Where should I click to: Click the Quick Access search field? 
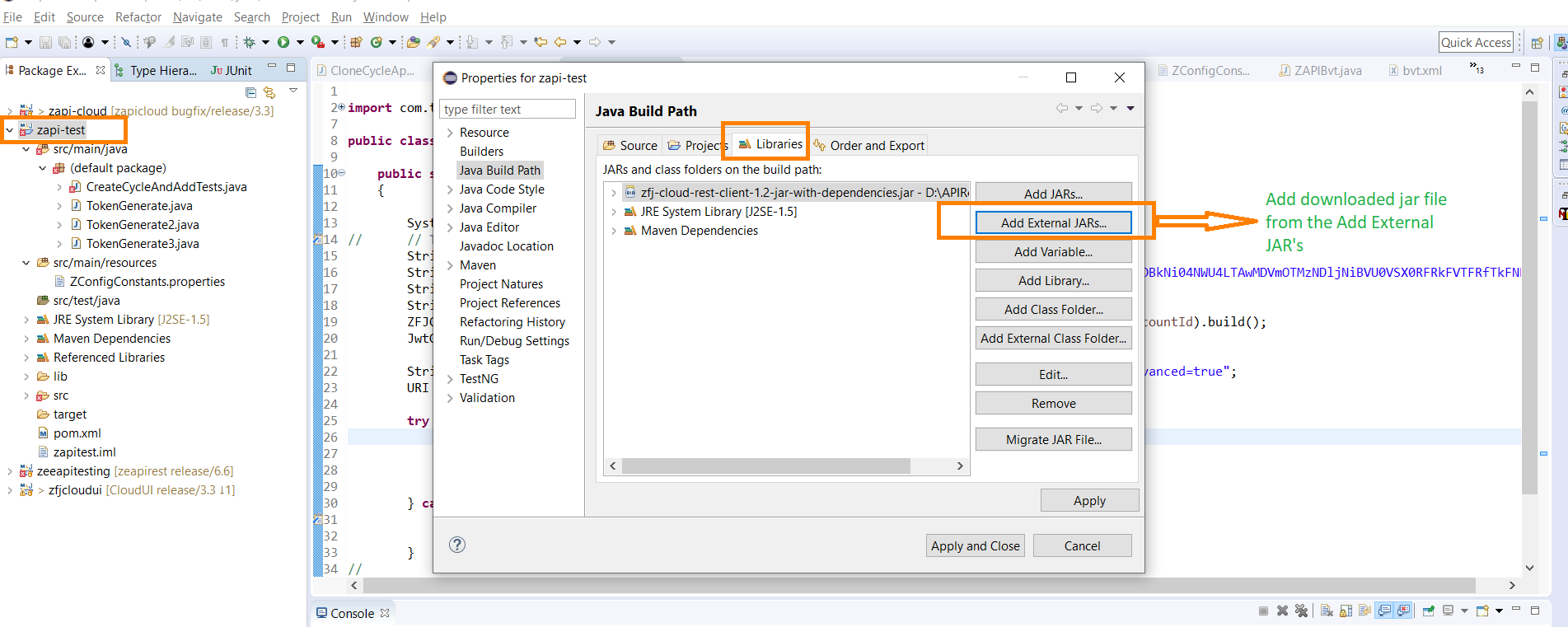click(1476, 43)
